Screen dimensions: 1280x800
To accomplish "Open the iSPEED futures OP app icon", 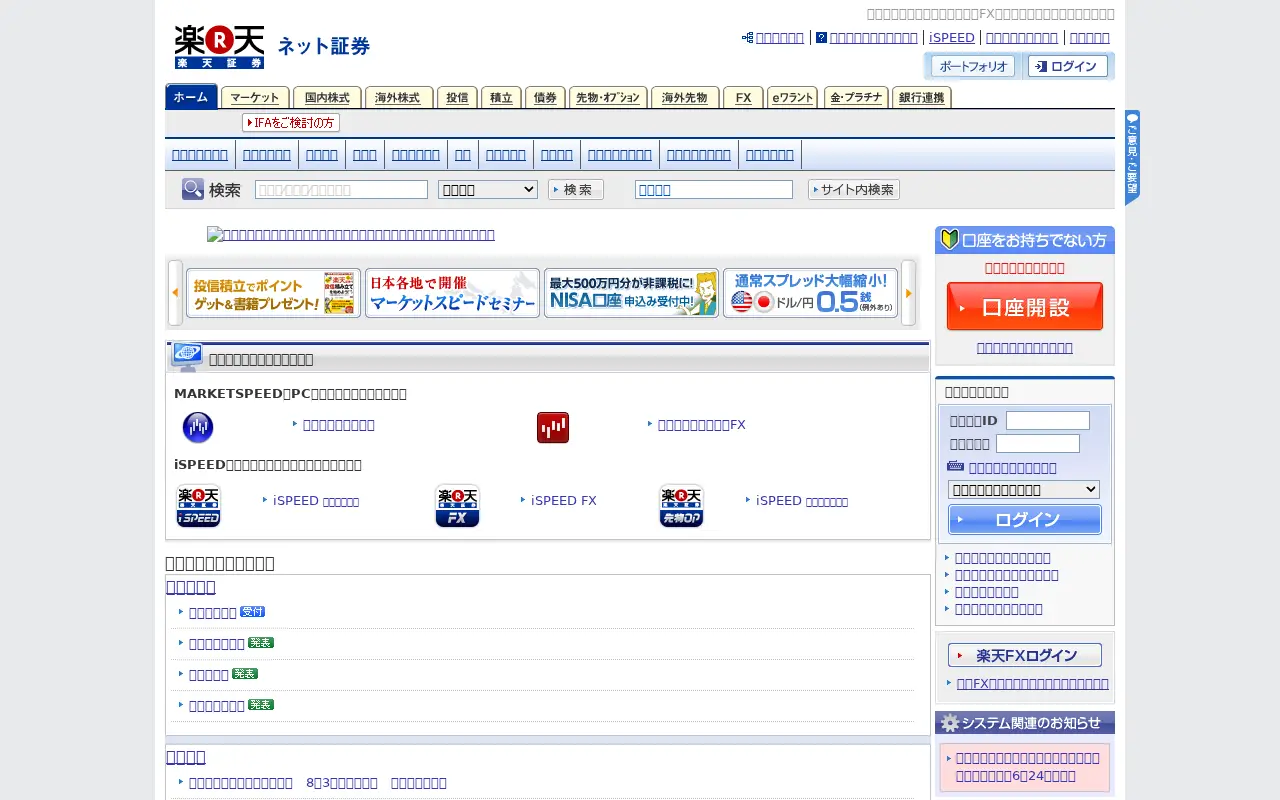I will (x=681, y=506).
